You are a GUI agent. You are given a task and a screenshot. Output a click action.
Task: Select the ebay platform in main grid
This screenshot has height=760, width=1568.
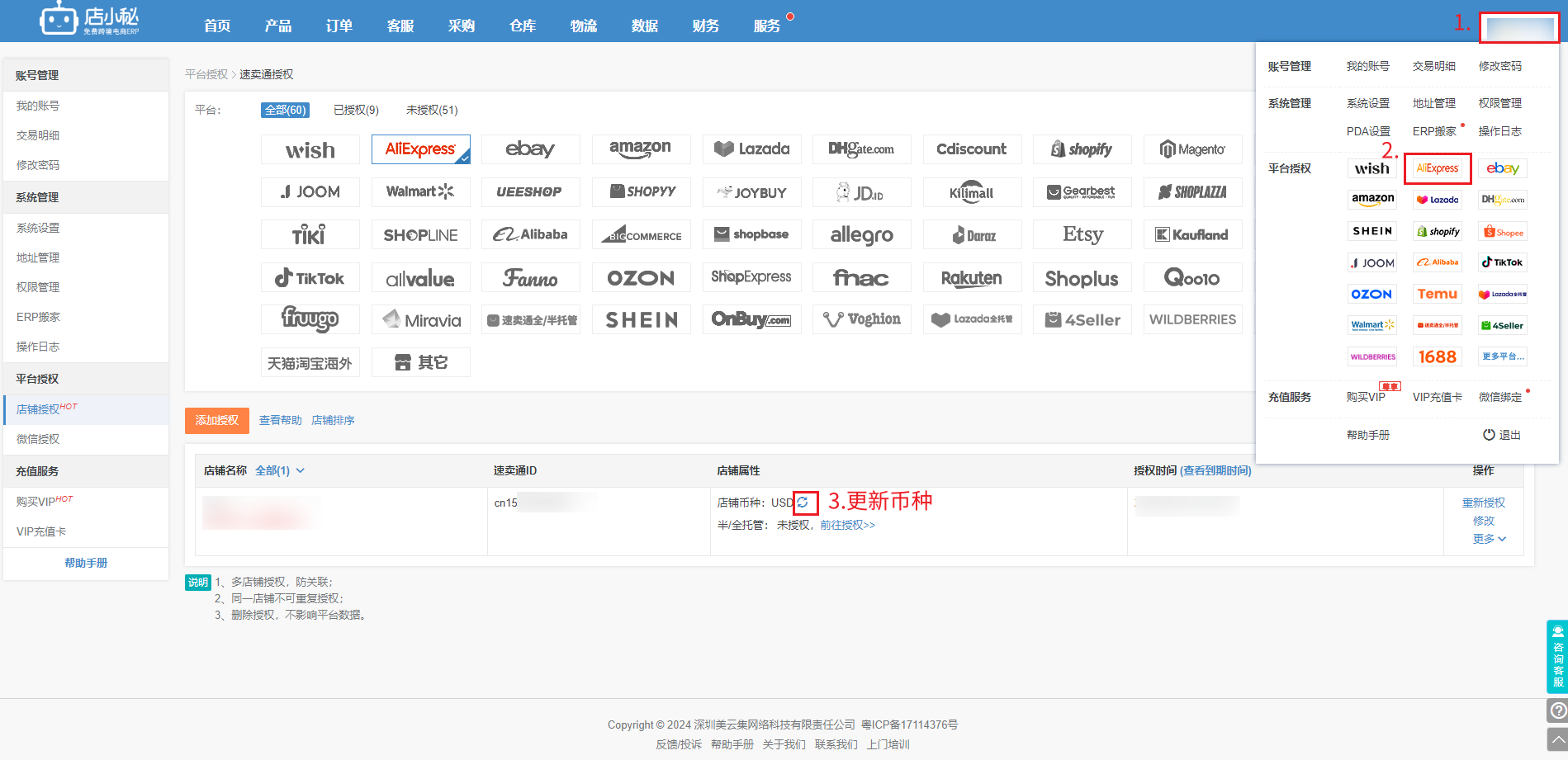(x=531, y=149)
